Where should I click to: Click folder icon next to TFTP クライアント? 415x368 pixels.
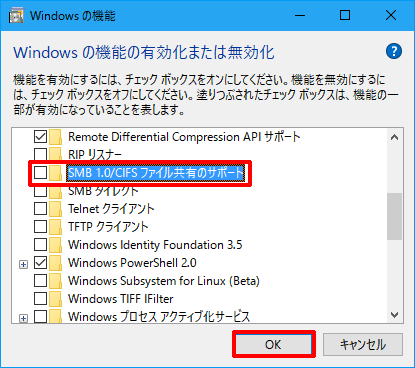55,227
